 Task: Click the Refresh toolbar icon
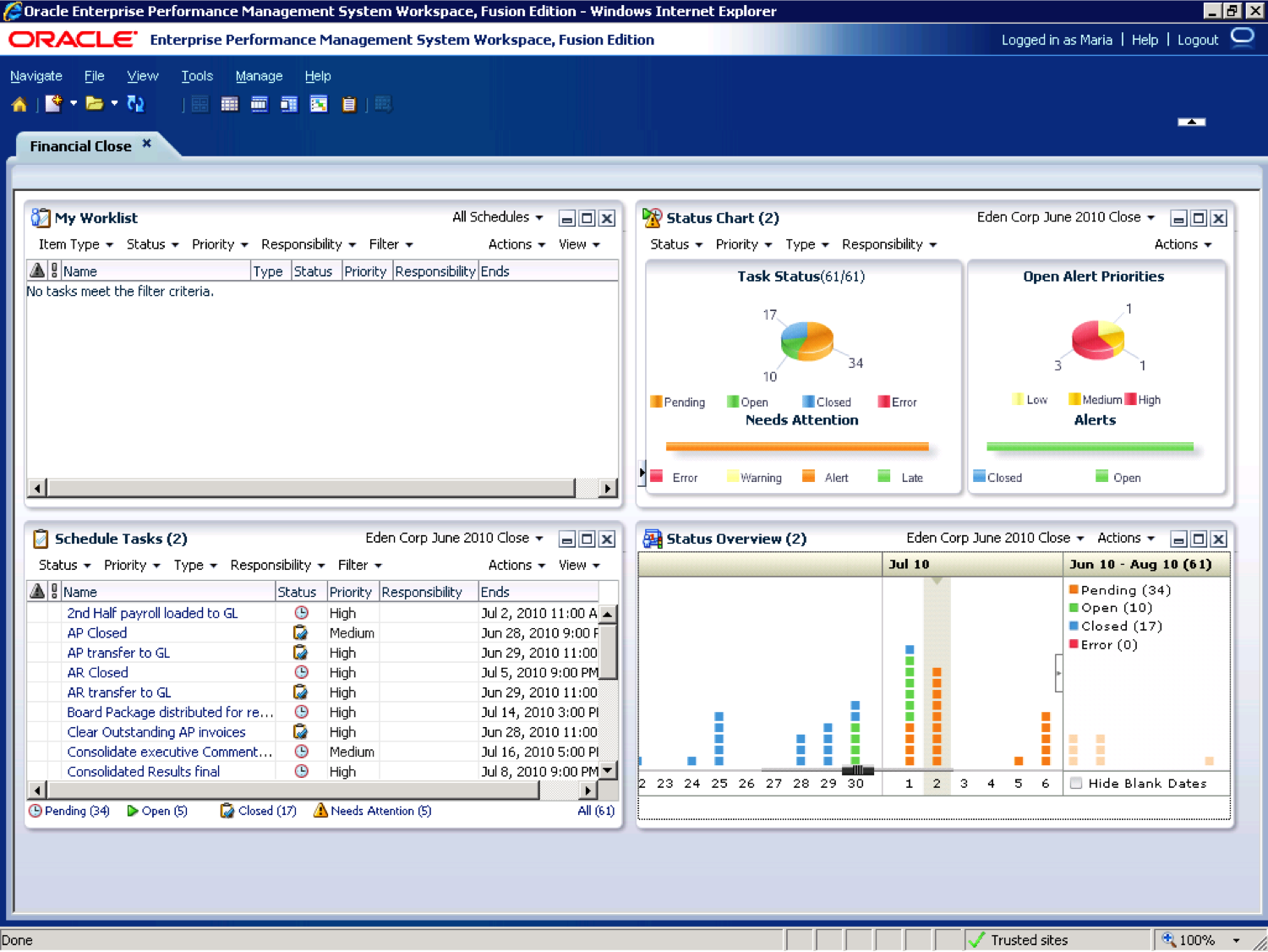[135, 104]
